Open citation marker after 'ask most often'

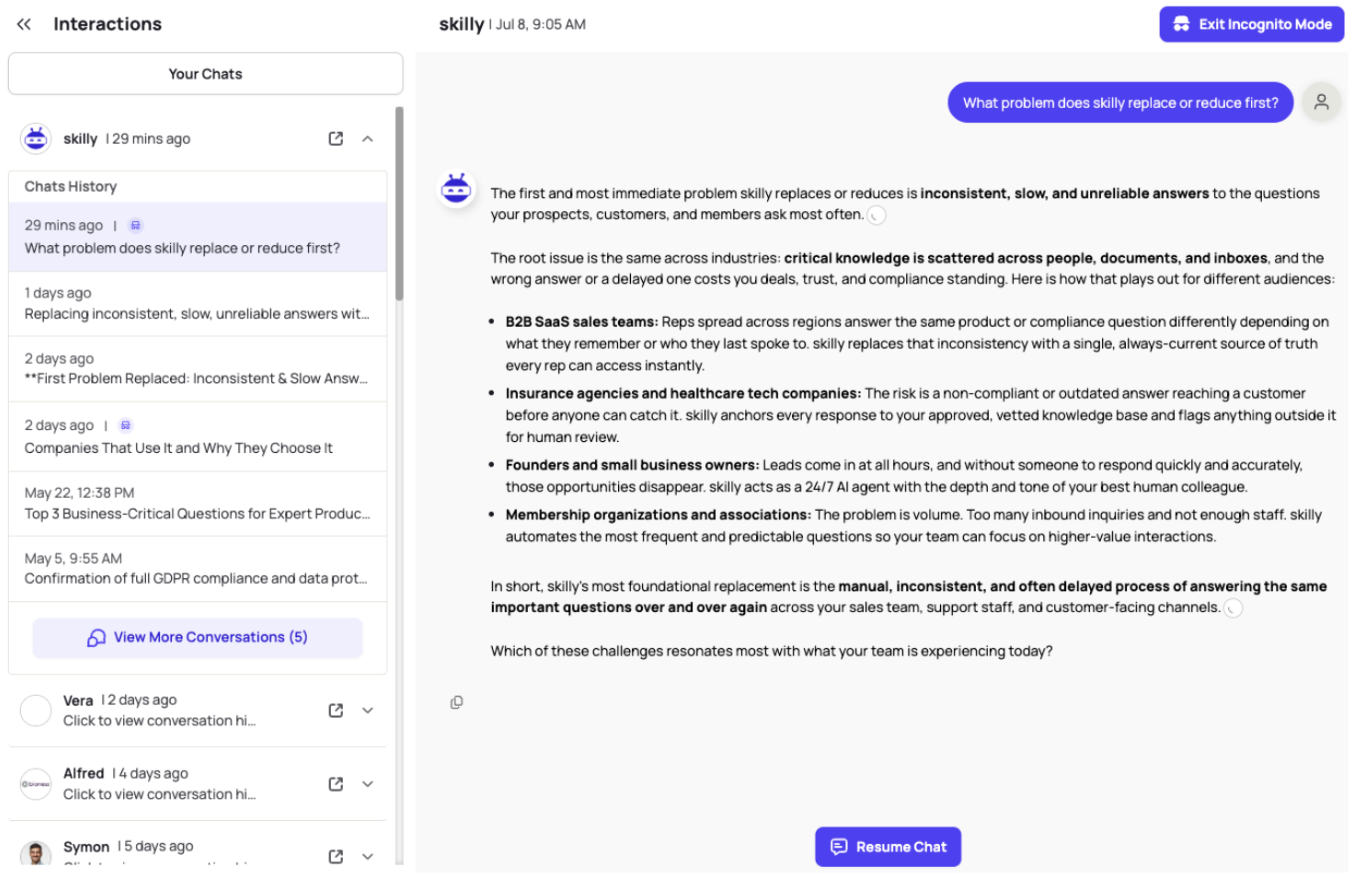coord(876,215)
